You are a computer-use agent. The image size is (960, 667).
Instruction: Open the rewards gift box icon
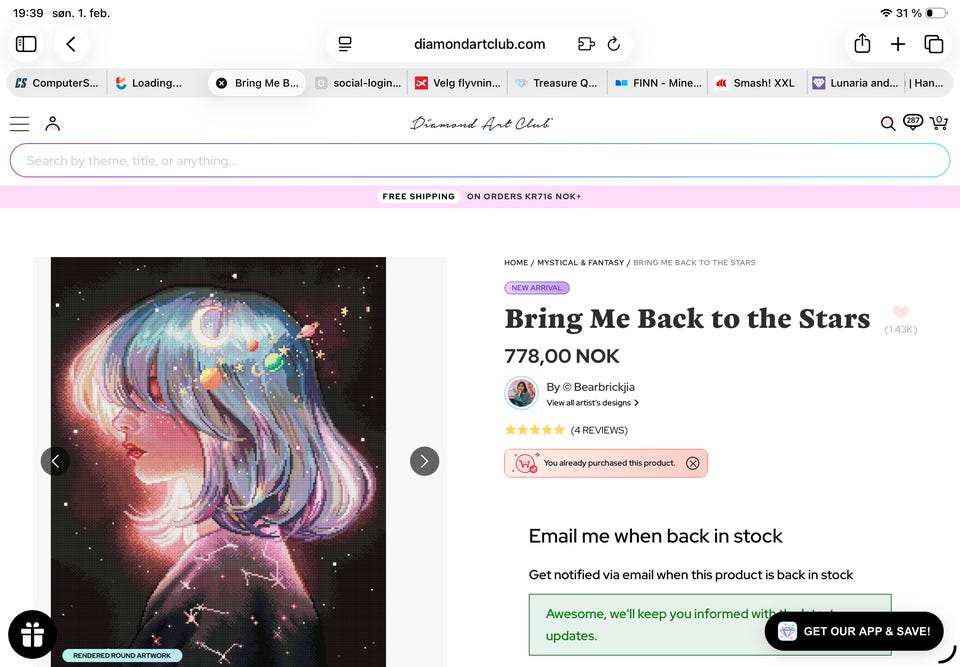pyautogui.click(x=32, y=634)
